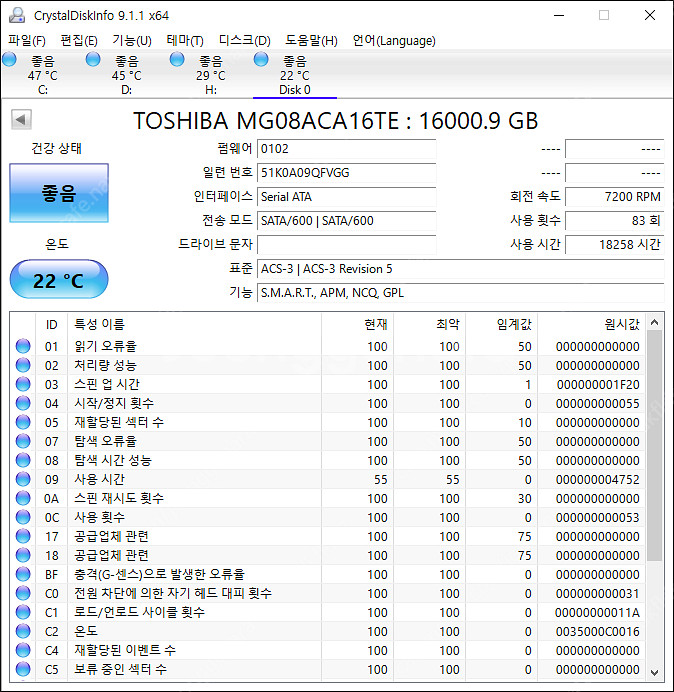Click the previous disk arrow button

coord(21,120)
